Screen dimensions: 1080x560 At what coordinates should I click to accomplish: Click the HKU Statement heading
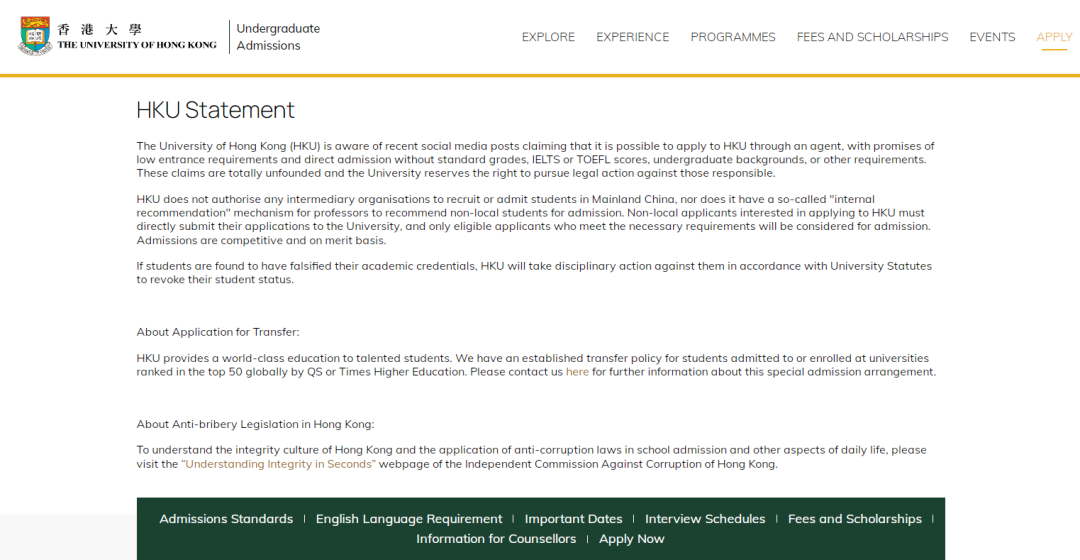215,110
